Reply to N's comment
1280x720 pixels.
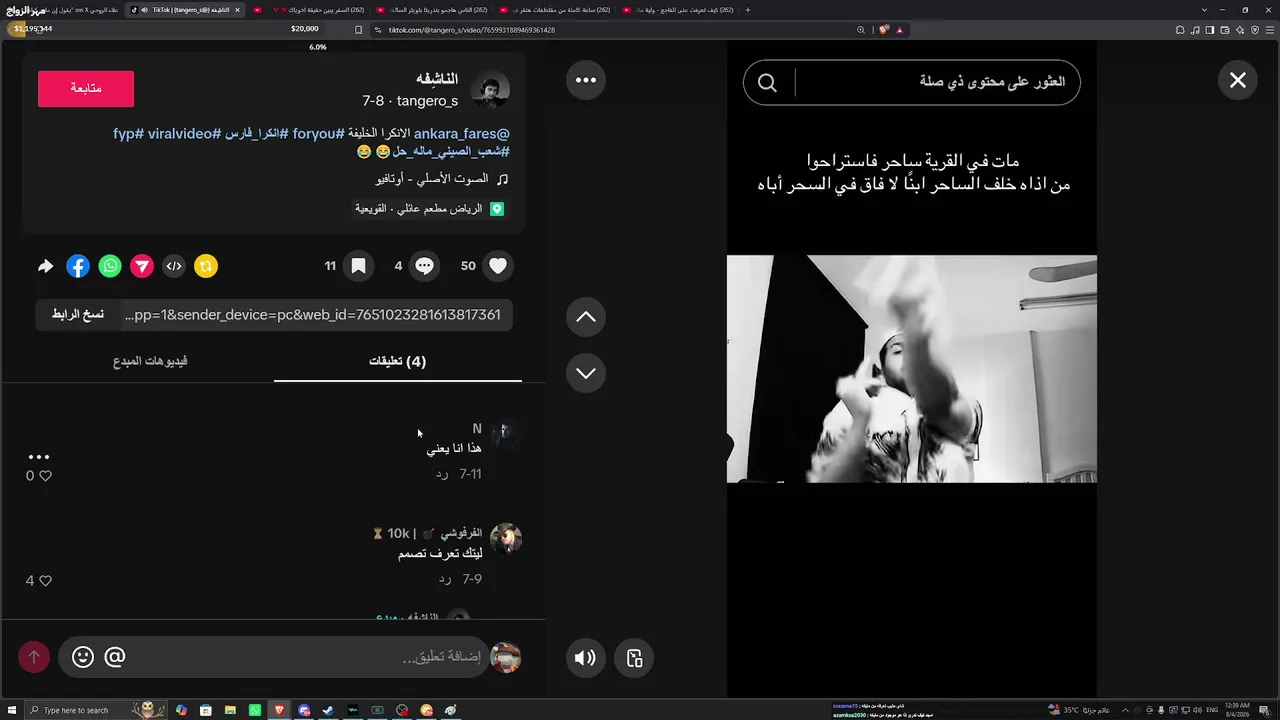tap(443, 474)
